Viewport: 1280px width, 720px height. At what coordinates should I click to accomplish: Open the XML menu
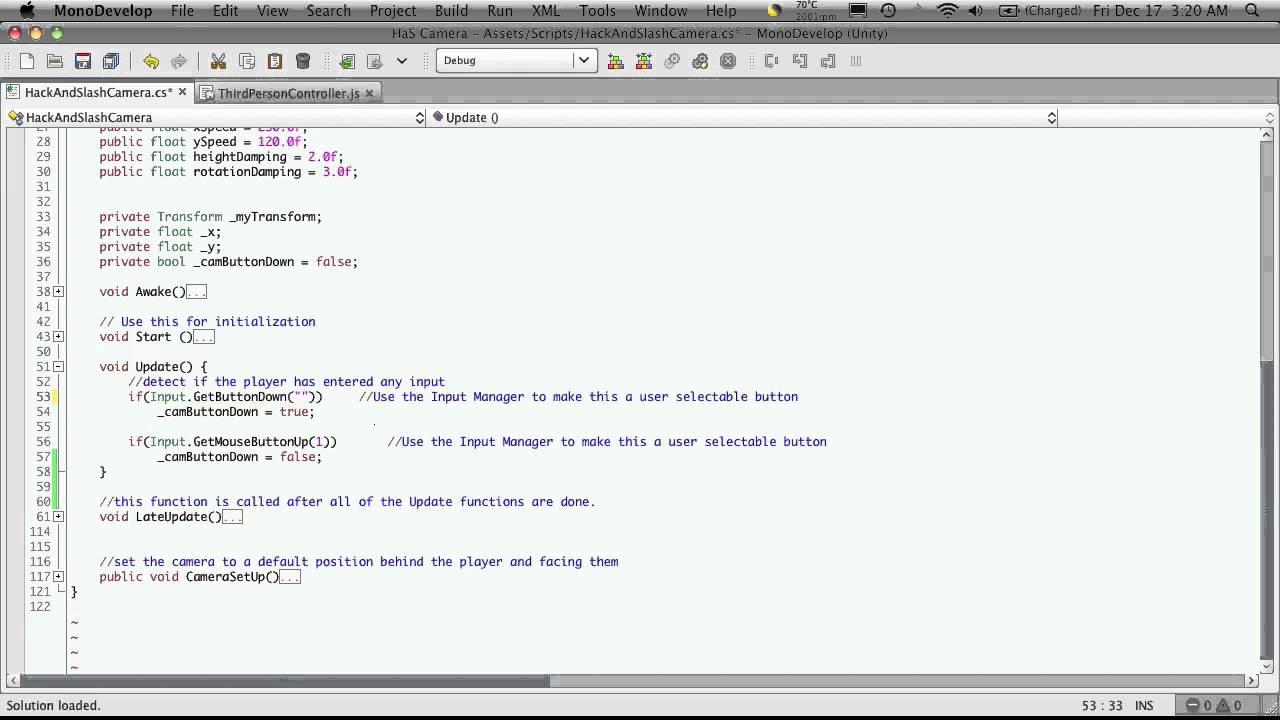tap(546, 11)
